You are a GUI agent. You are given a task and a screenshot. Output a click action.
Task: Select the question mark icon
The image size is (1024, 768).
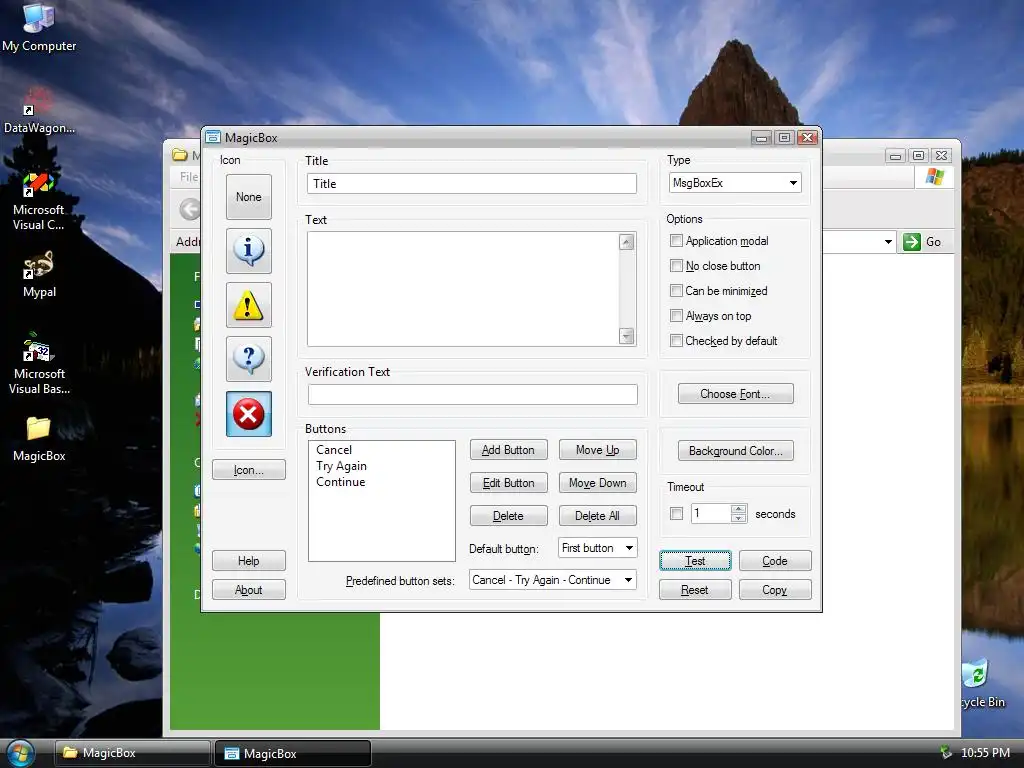tap(248, 359)
